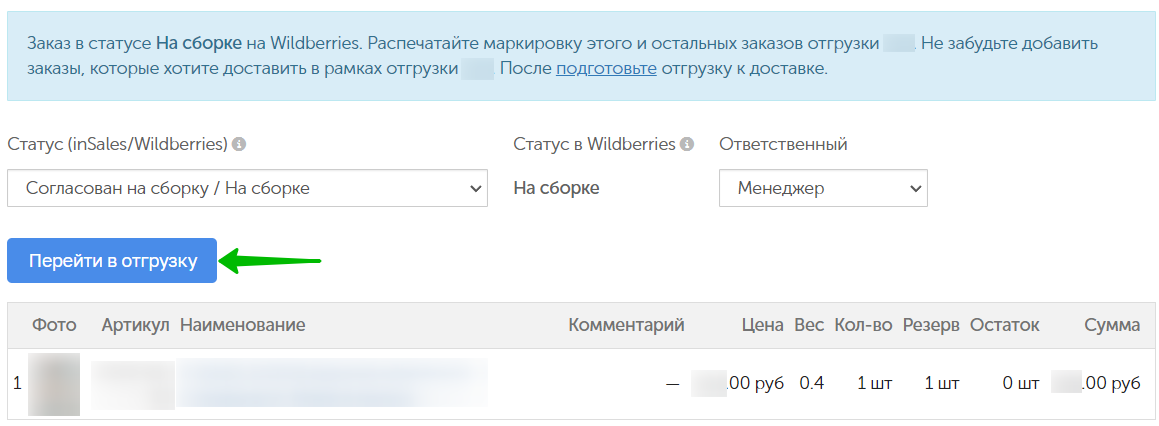The width and height of the screenshot is (1159, 426).
Task: Click info icon next to Статус (inSales/Wildberries)
Action: point(239,144)
